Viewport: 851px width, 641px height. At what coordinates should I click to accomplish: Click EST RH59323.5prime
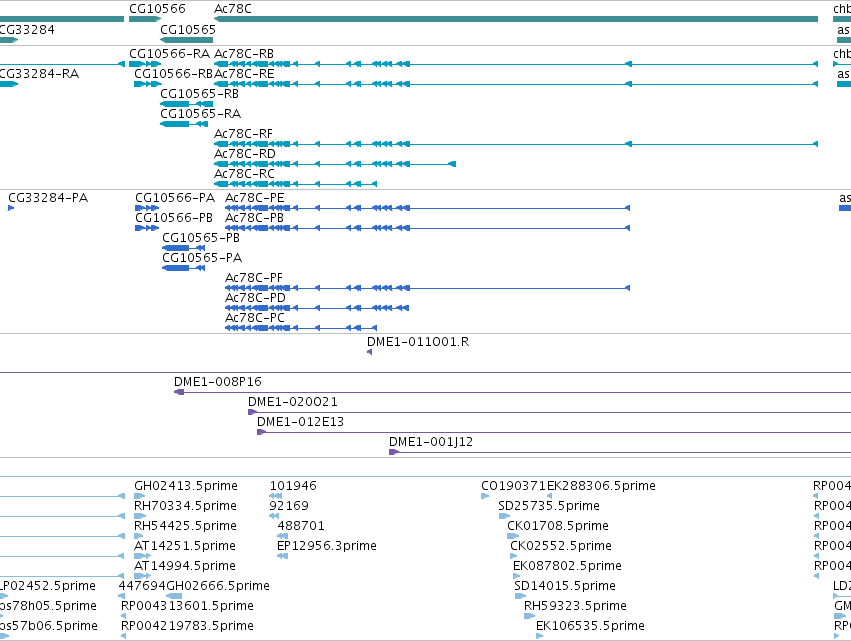pos(530,616)
